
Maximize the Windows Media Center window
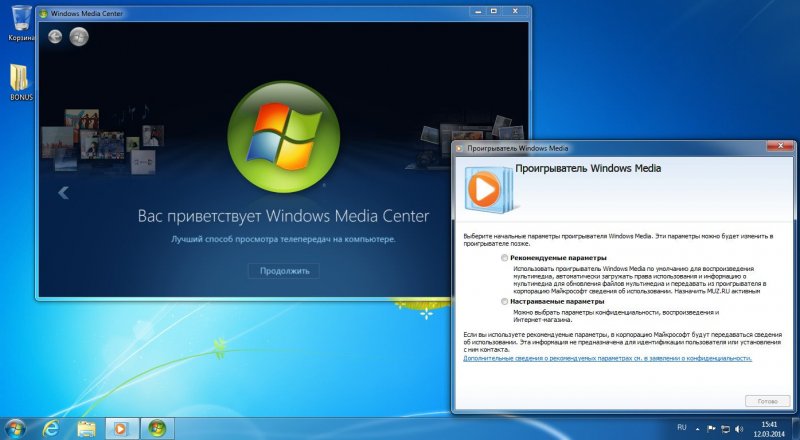493,11
